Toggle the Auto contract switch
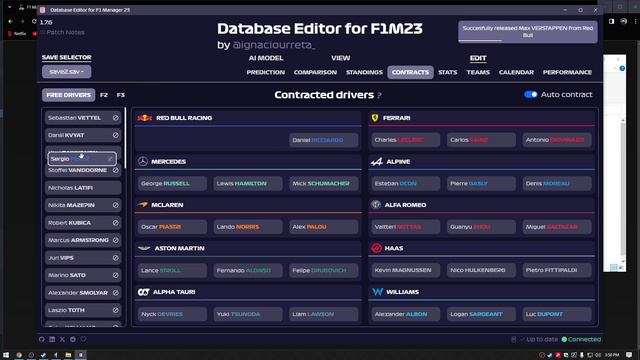Viewport: 640px width, 360px height. (531, 95)
